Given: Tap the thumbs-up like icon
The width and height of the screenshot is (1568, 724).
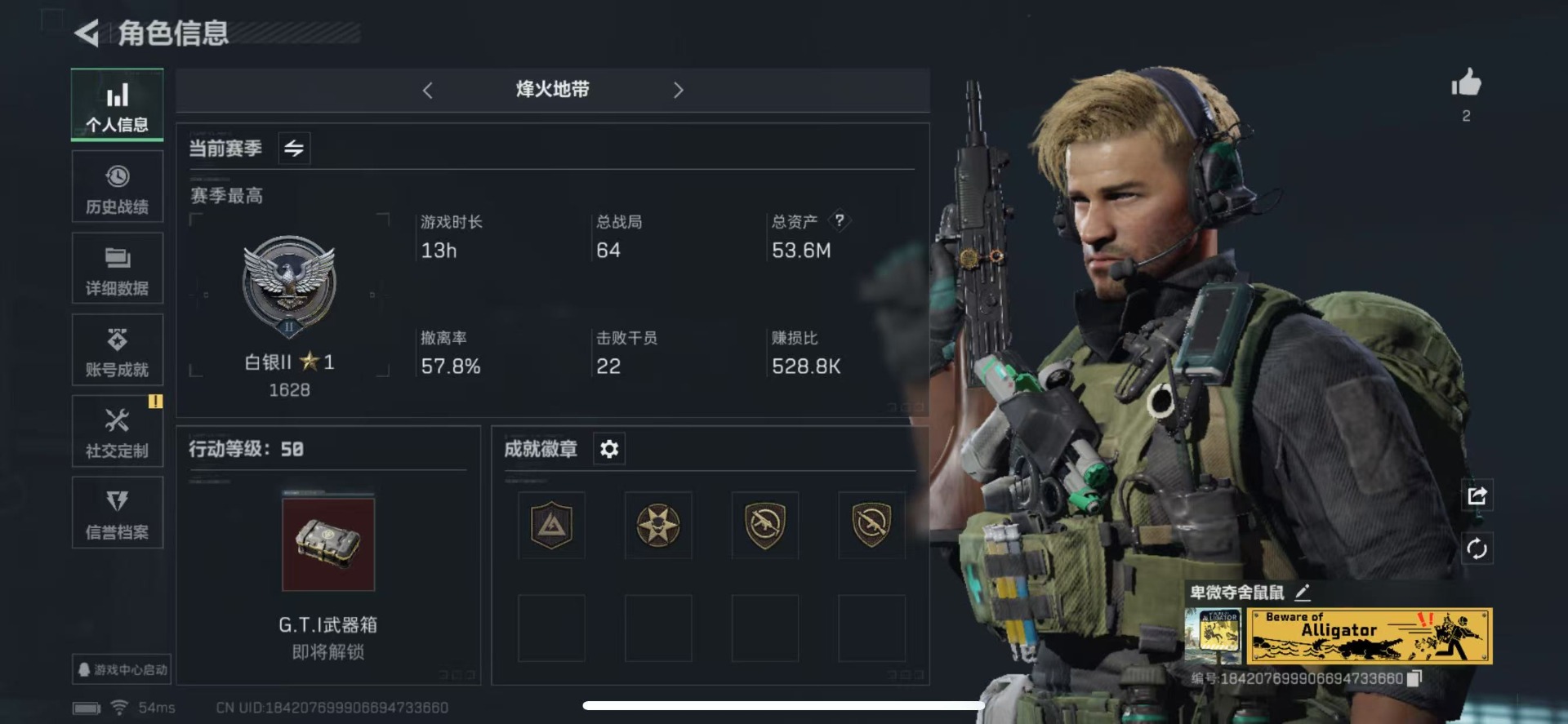Looking at the screenshot, I should point(1466,82).
